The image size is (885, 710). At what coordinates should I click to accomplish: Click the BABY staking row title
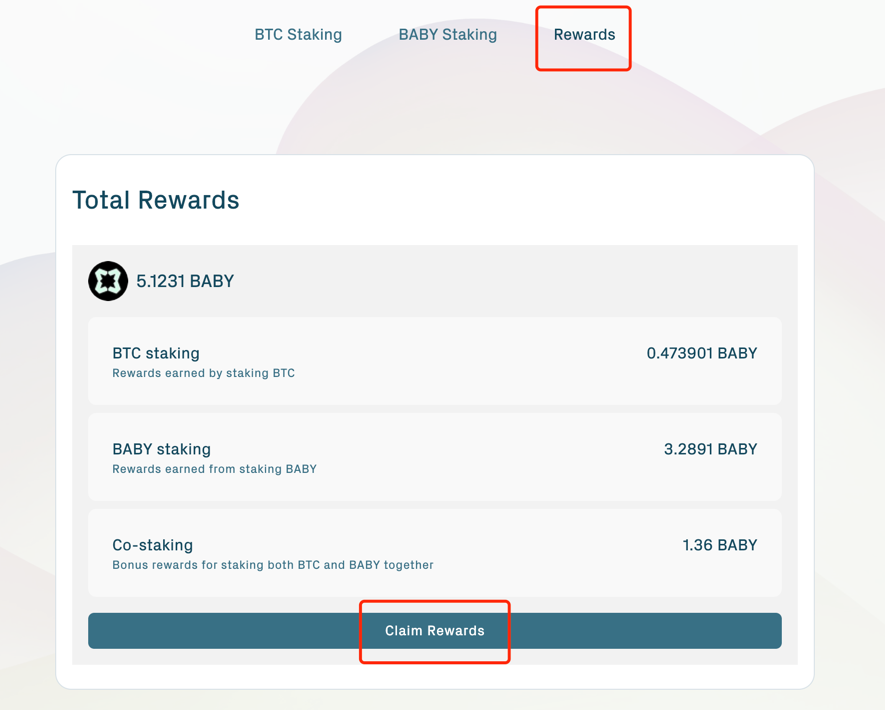pyautogui.click(x=161, y=449)
